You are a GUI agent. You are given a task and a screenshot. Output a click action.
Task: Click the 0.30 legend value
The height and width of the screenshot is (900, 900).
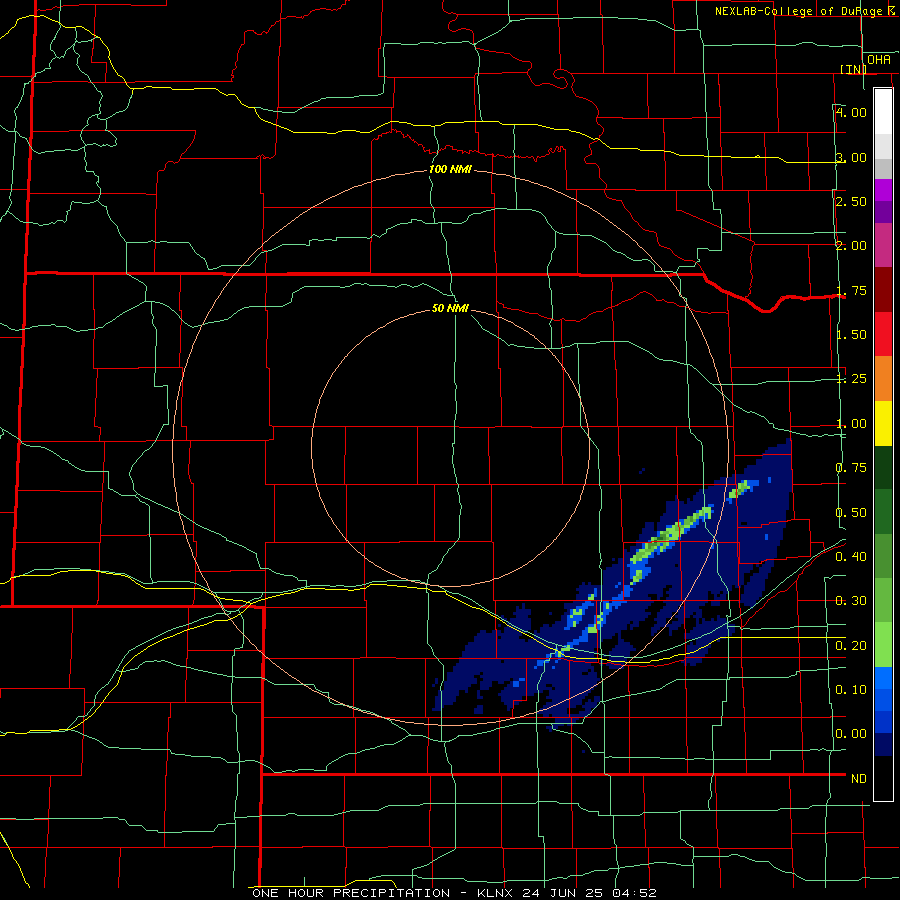pyautogui.click(x=851, y=601)
